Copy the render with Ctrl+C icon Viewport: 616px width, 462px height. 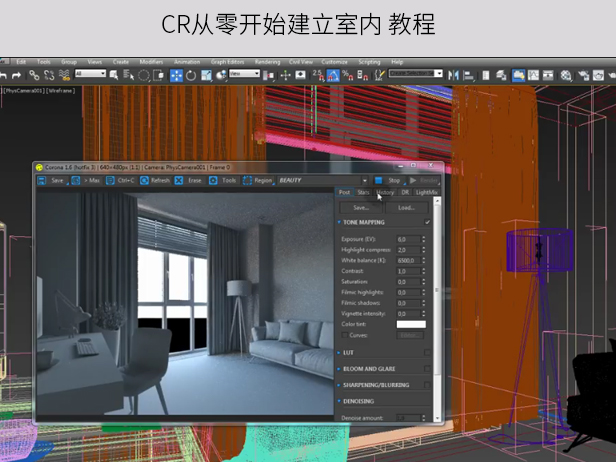point(108,181)
